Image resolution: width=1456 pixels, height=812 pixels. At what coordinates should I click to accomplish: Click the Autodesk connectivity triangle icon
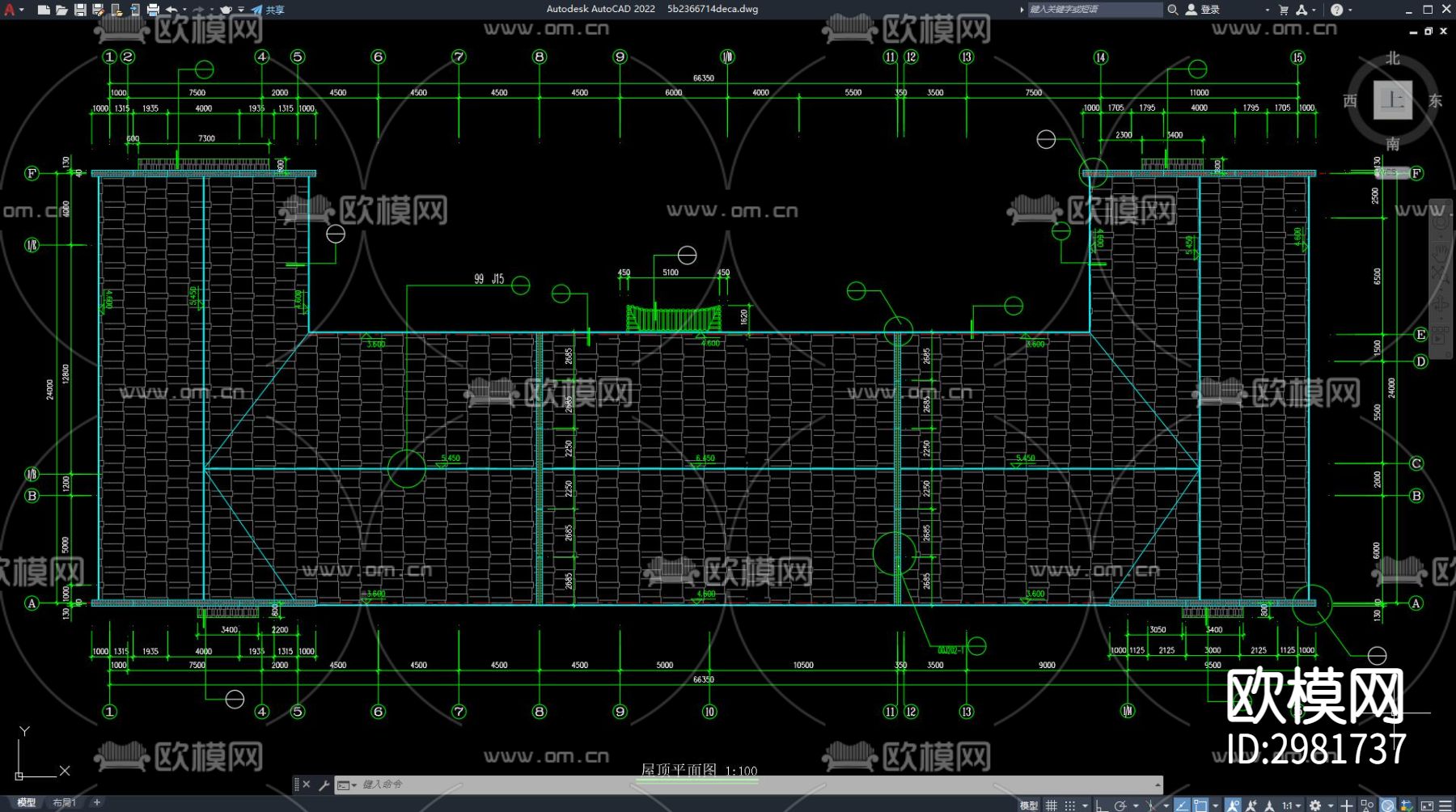(1302, 10)
